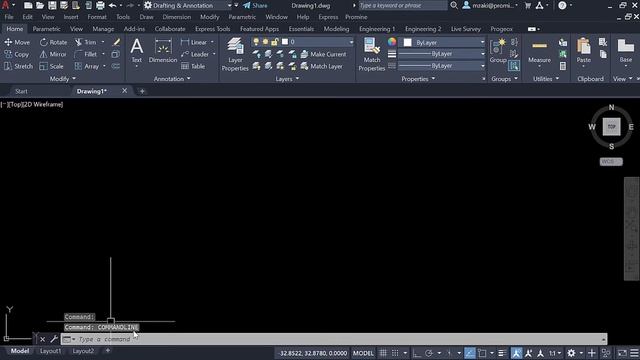Viewport: 640px width, 360px height.
Task: Insert a Table
Action: 193,66
